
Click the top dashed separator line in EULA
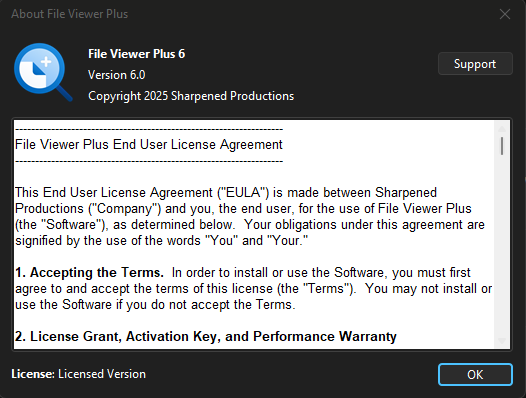(149, 129)
